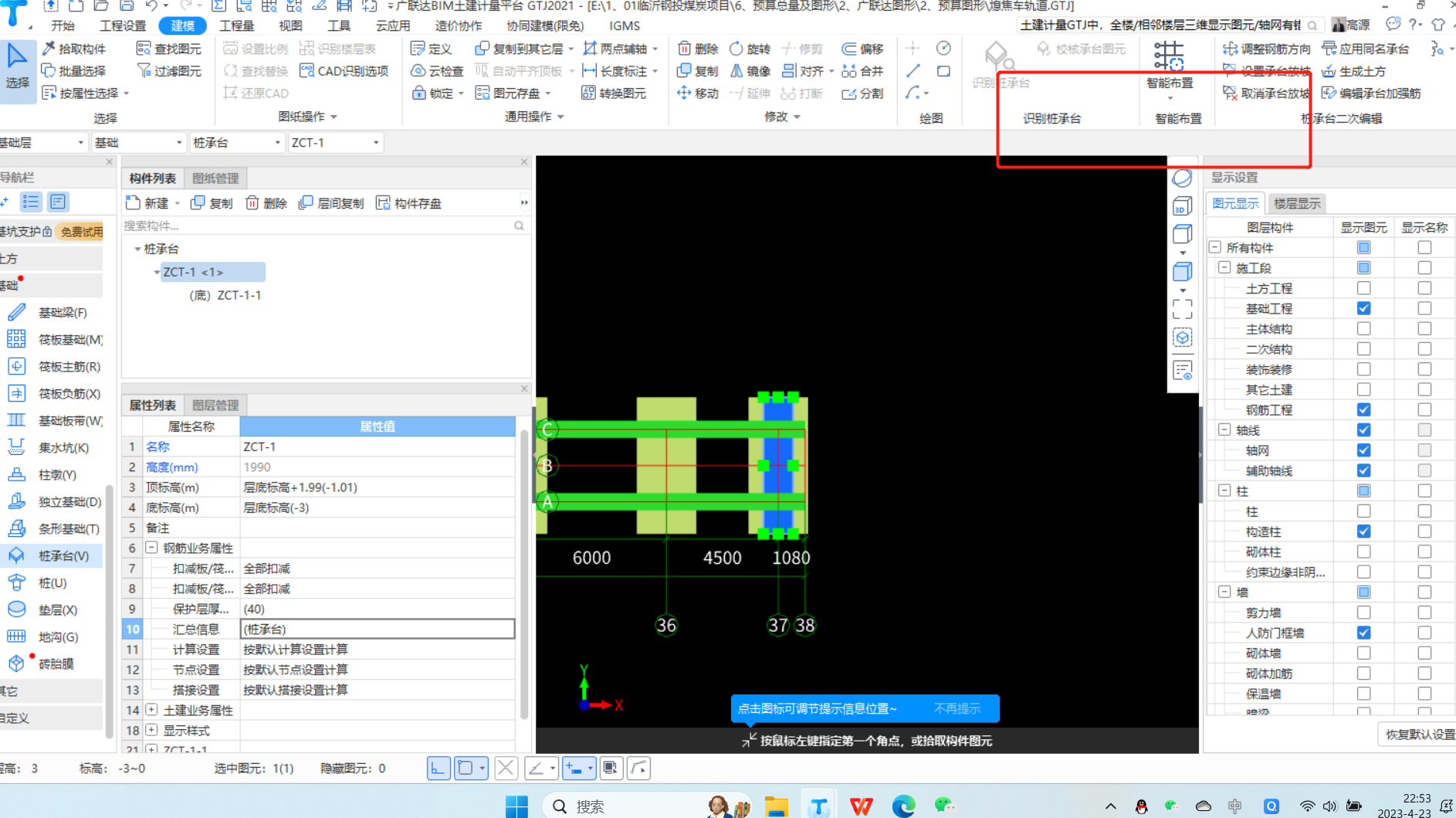Image resolution: width=1456 pixels, height=818 pixels.
Task: Click 构件存盘 button
Action: coord(408,203)
